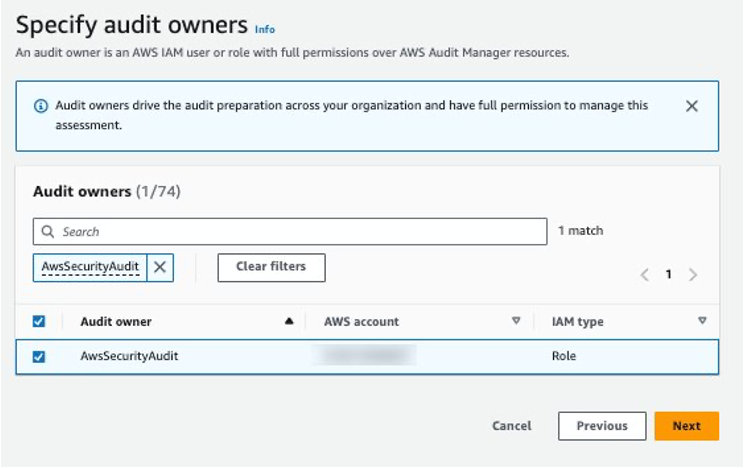Click the info circle icon in the banner
744x468 pixels.
pos(41,106)
